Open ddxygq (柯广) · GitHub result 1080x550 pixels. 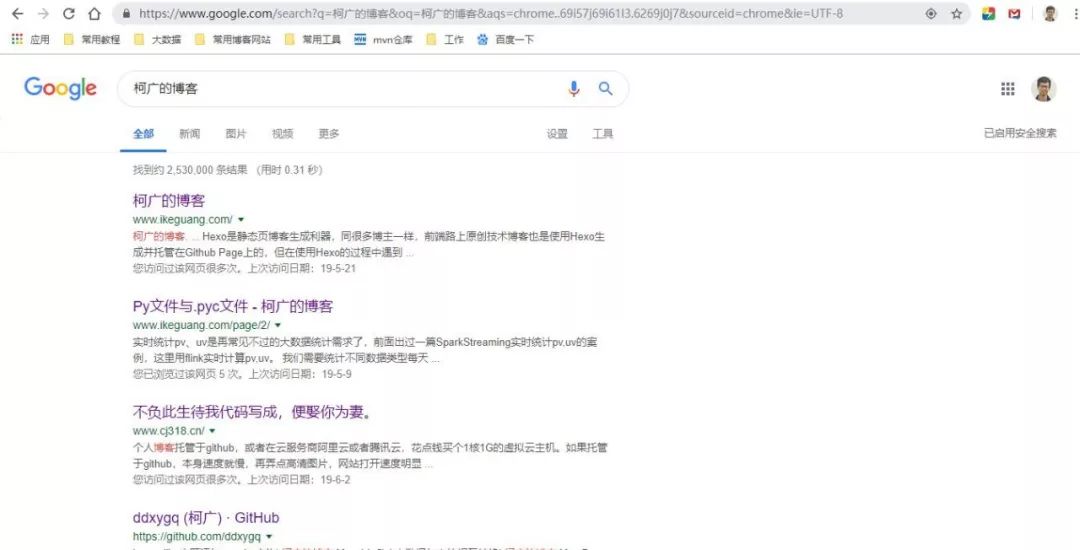[x=206, y=518]
